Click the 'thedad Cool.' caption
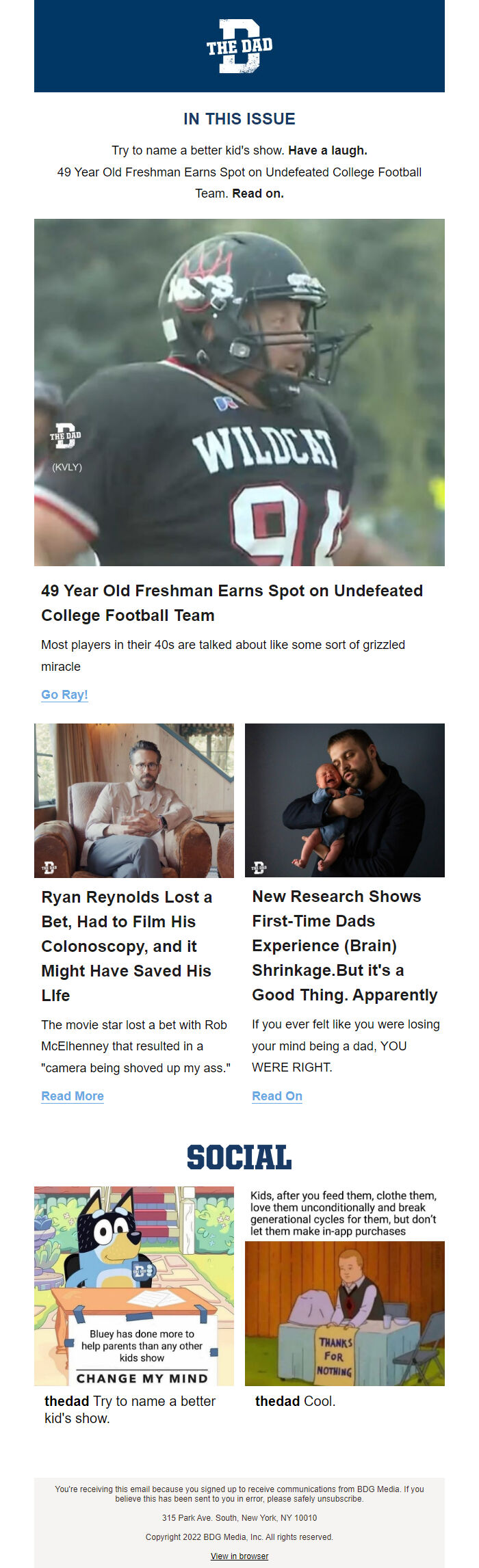 [x=296, y=1401]
